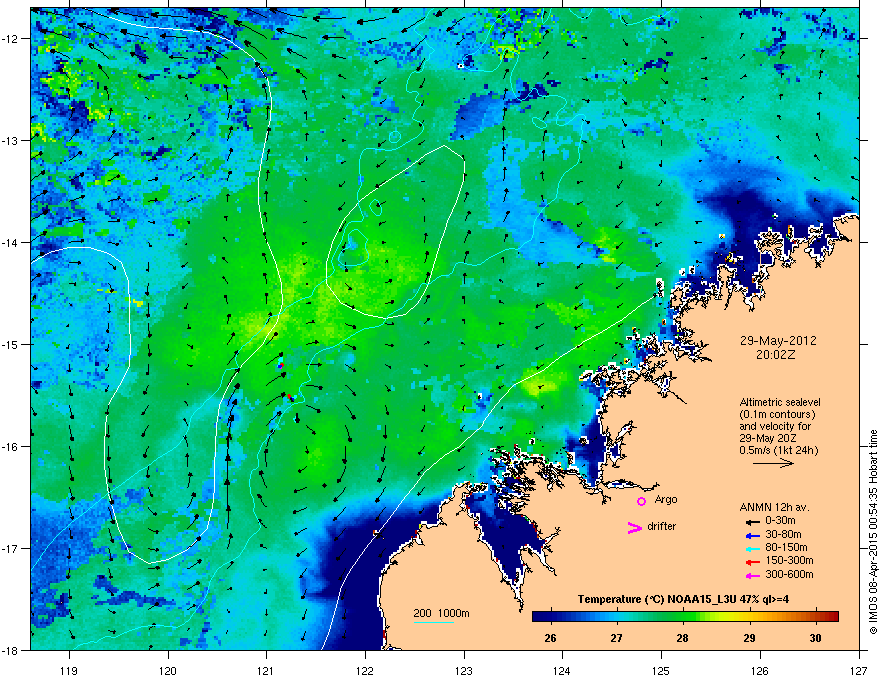The width and height of the screenshot is (880, 680).
Task: Click the 30-80m depth label
Action: (x=783, y=535)
